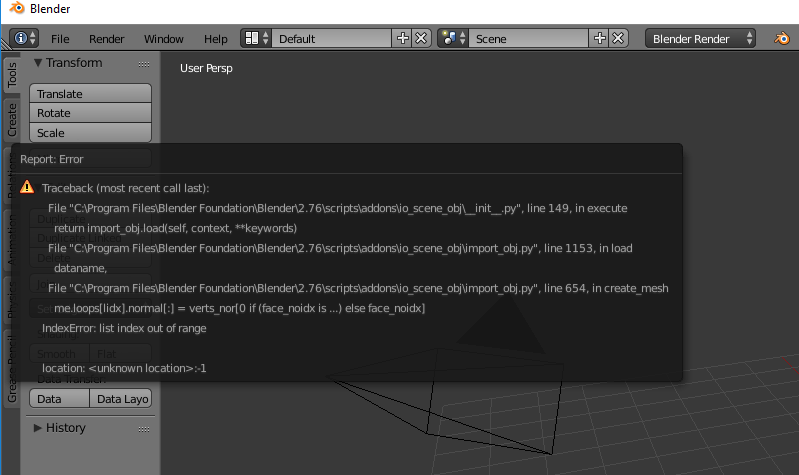Click the 'Traceback (most recent call last):' line
799x475 pixels.
click(125, 188)
